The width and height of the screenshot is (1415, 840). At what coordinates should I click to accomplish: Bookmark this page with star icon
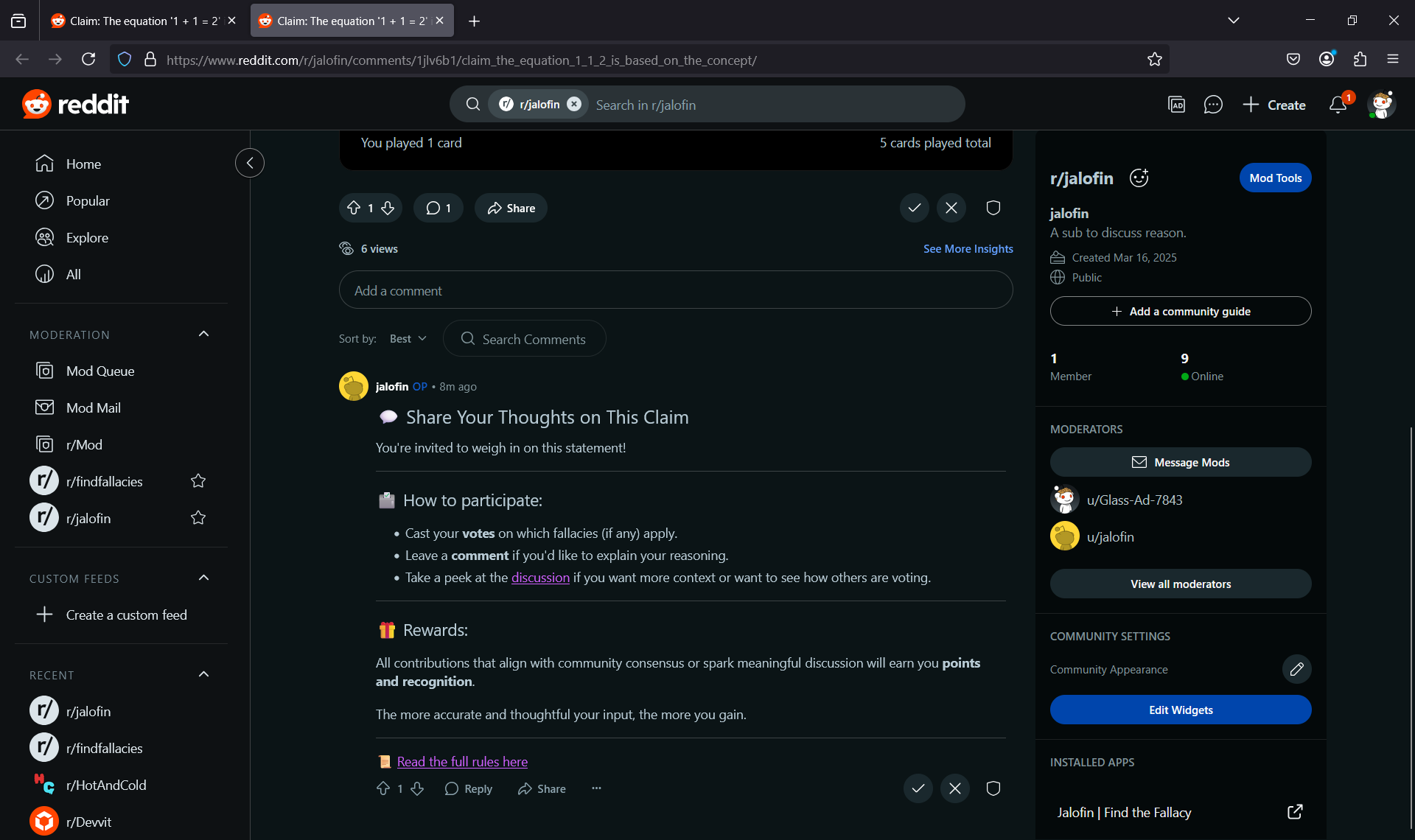click(x=1154, y=60)
